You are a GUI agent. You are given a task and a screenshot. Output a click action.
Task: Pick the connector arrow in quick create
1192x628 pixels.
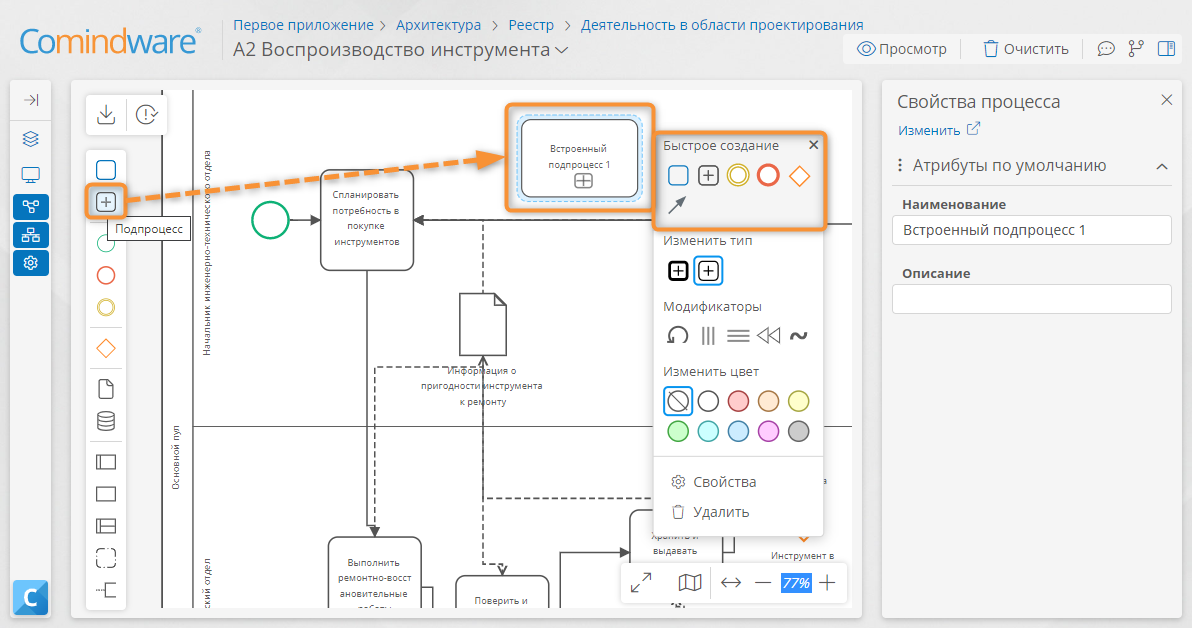677,205
